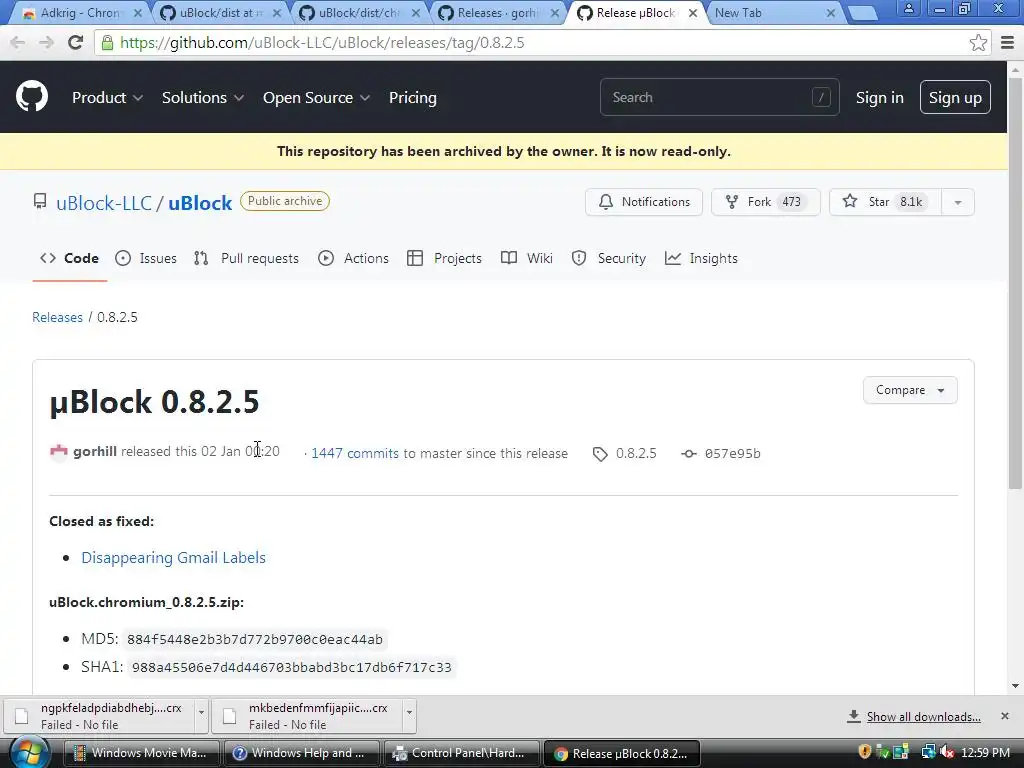Select the Actions tab

point(353,258)
